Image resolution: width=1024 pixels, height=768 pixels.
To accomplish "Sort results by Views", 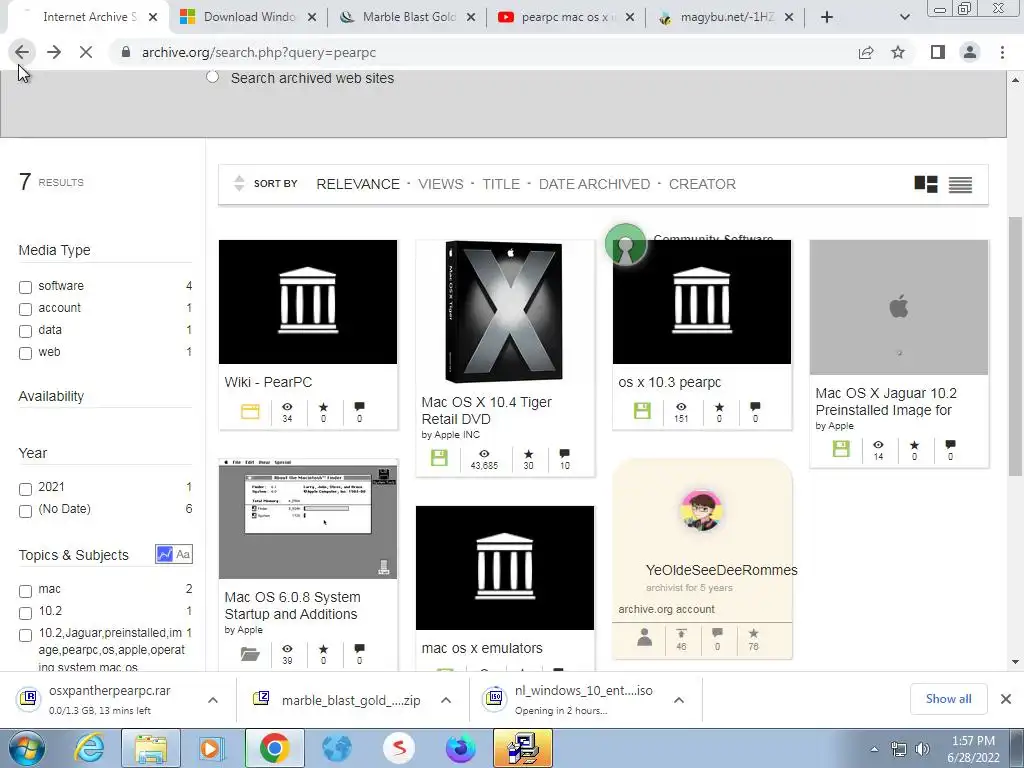I will pos(441,184).
